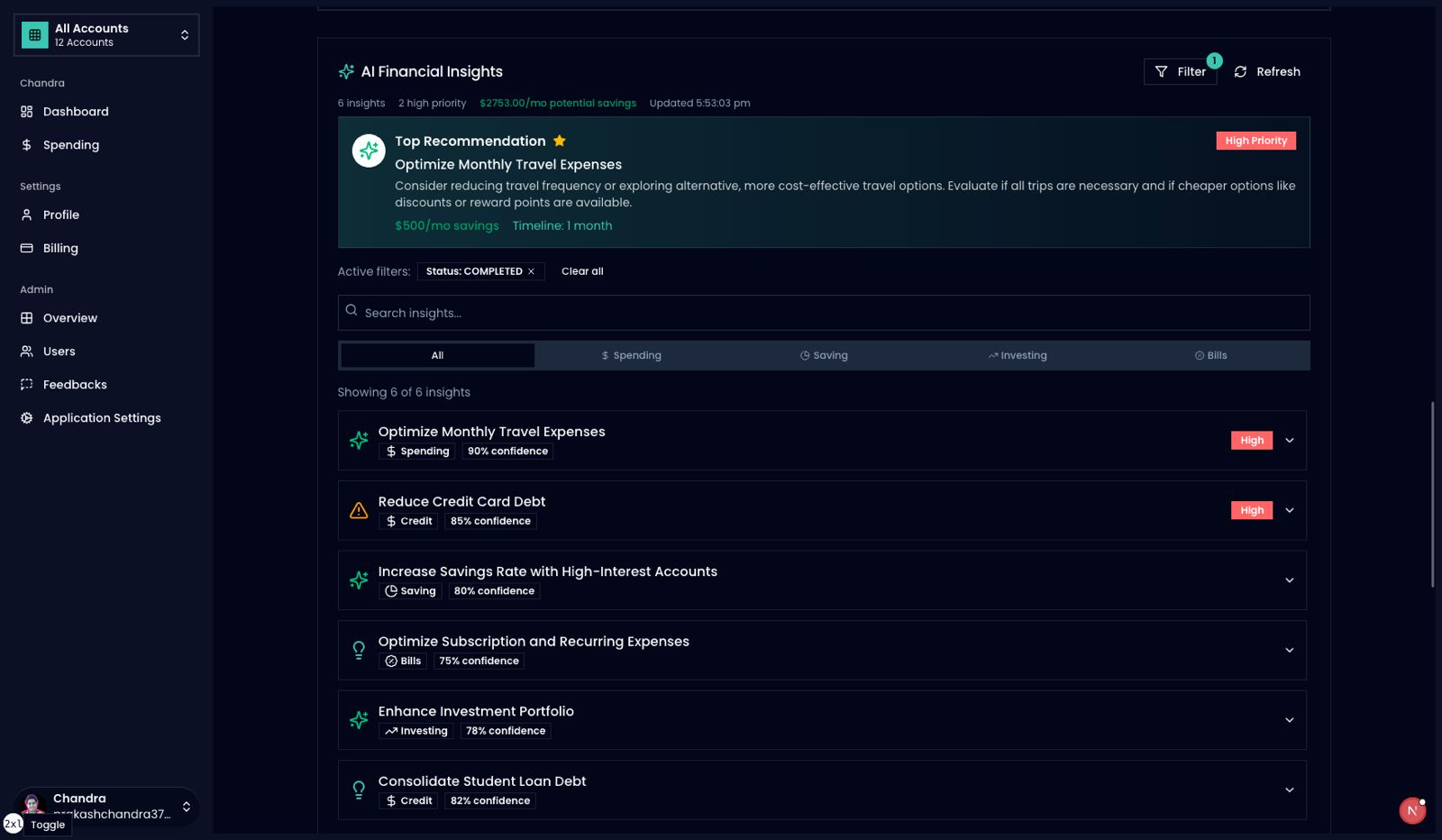Switch to the Saving tab
1442x840 pixels.
pyautogui.click(x=824, y=356)
